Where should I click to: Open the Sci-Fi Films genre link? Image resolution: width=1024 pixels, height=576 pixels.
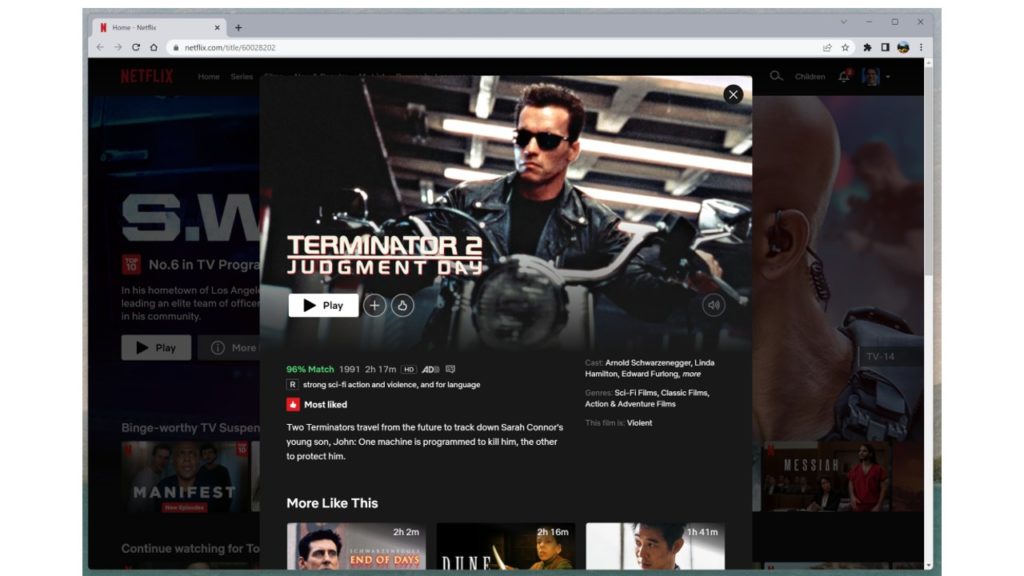click(x=635, y=392)
